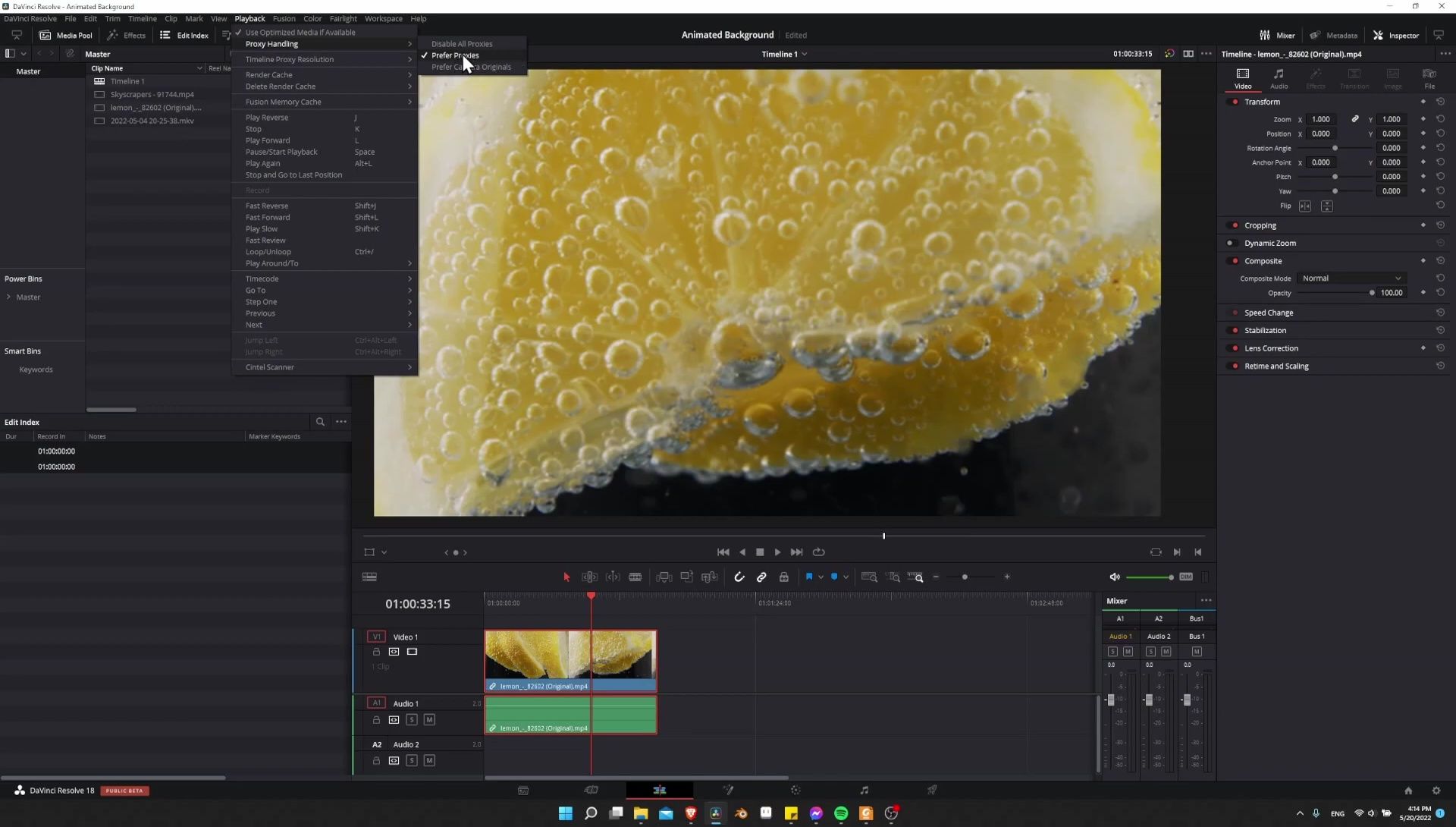Click Custom Zoom icon

[915, 577]
